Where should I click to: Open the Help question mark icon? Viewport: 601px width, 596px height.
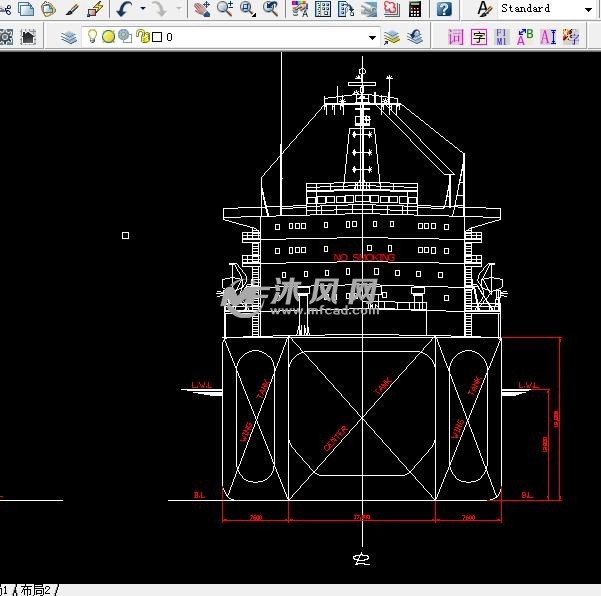(444, 9)
